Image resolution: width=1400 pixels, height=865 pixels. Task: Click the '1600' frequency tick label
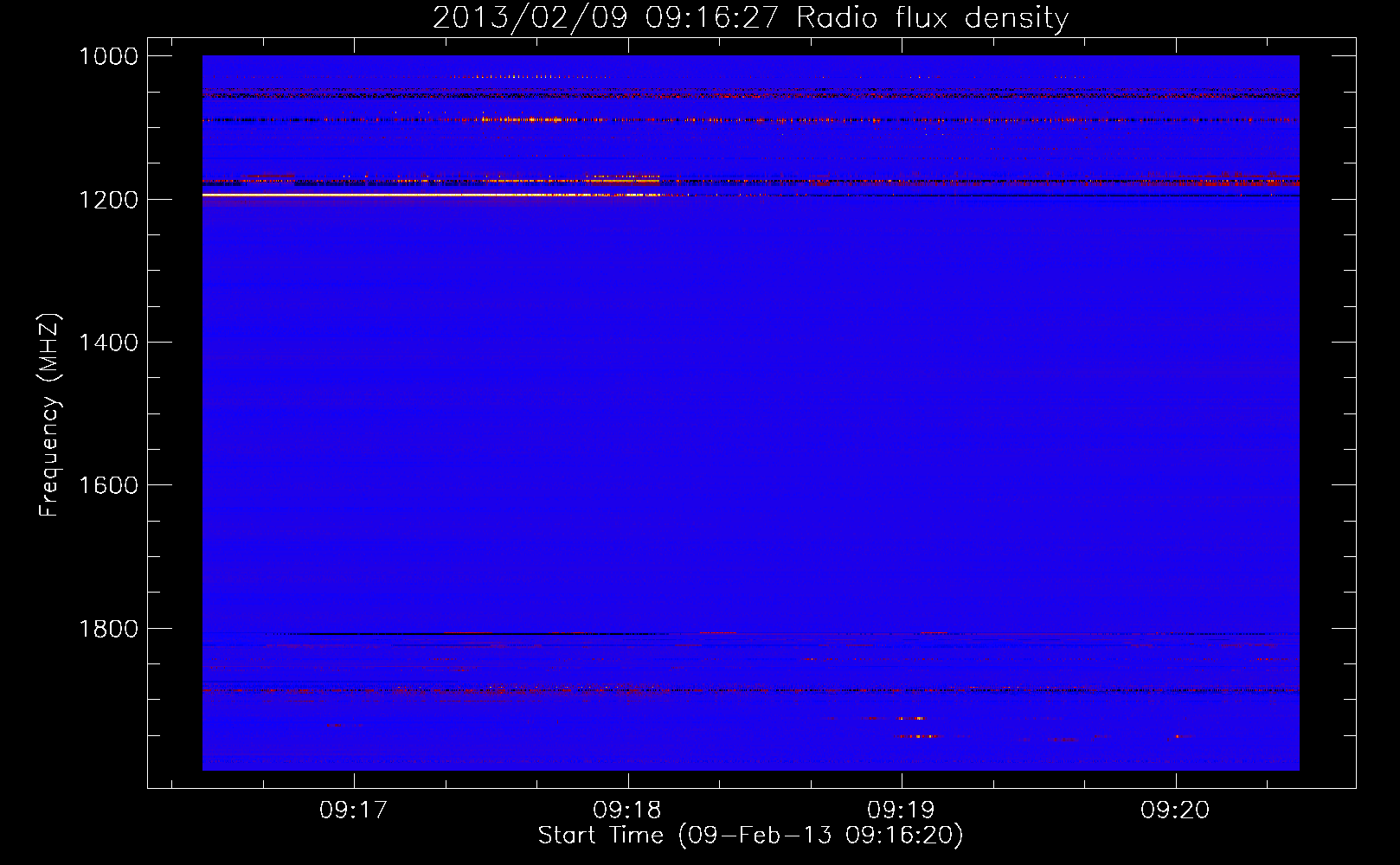click(x=108, y=485)
